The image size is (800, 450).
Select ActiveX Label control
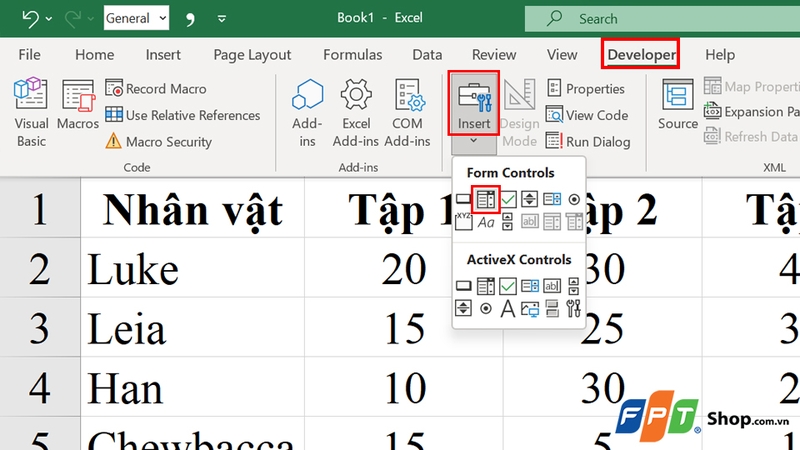coord(508,308)
